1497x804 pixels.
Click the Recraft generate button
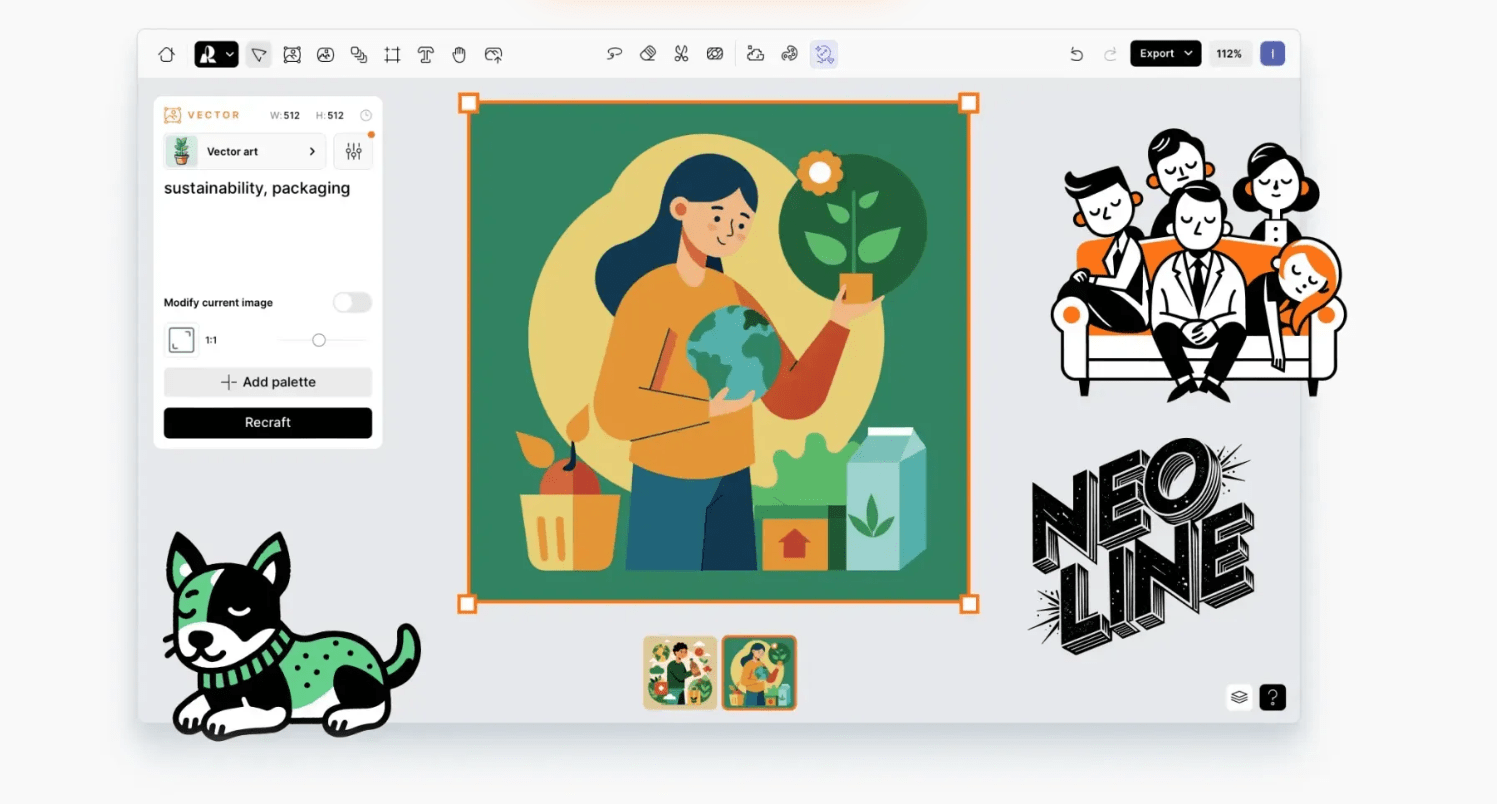267,422
